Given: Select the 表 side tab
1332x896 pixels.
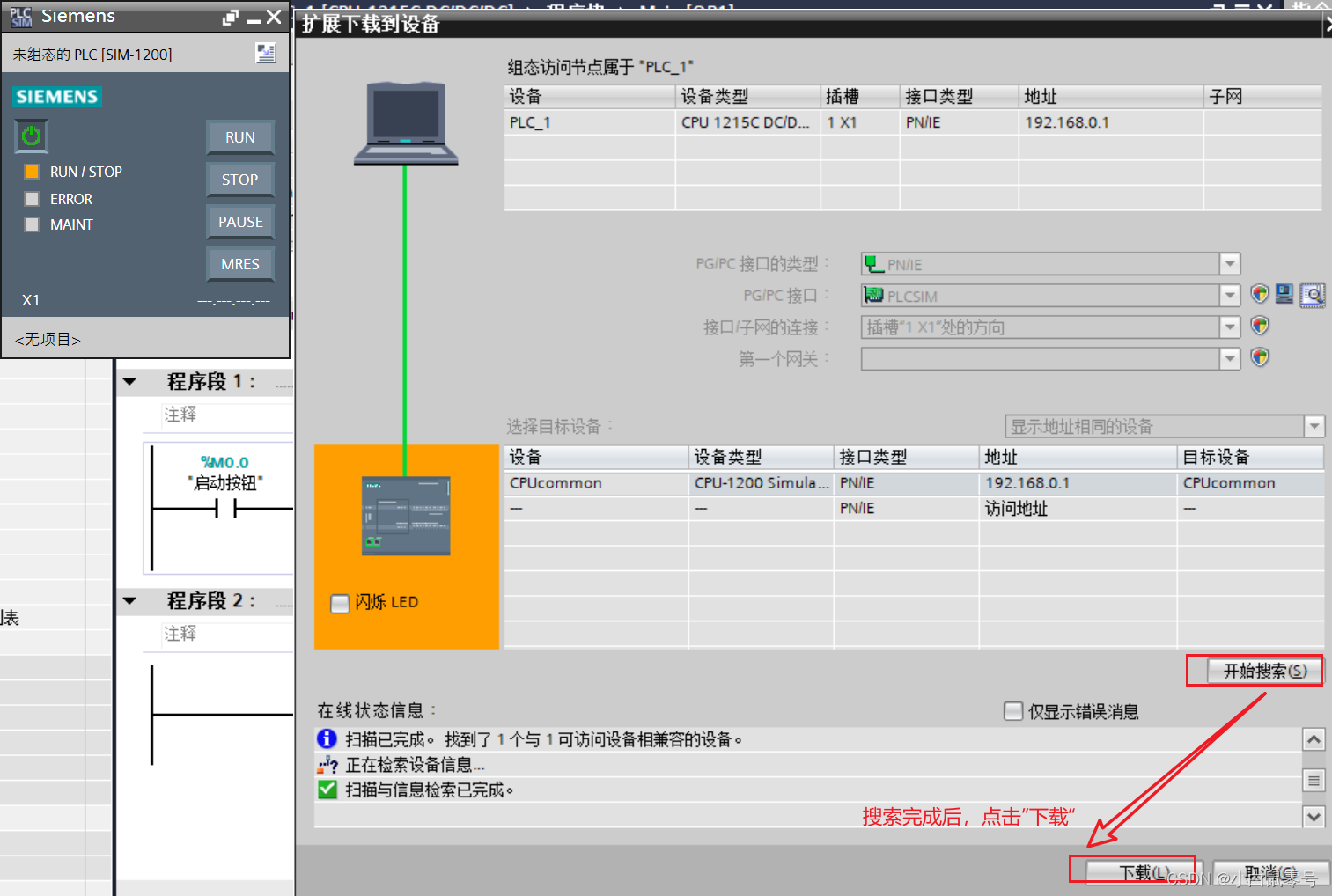Looking at the screenshot, I should [x=10, y=617].
